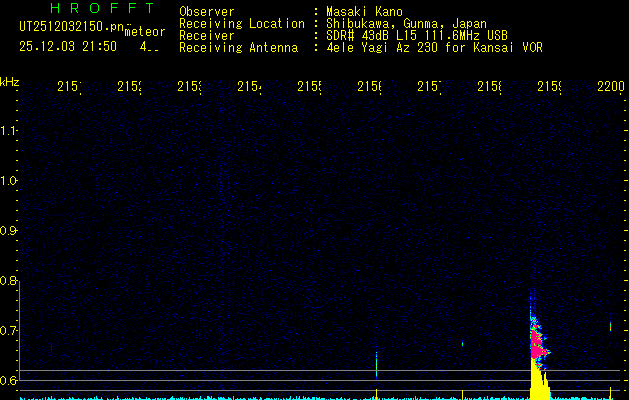Click the small cyan echo mid-spectrogram

tap(376, 359)
